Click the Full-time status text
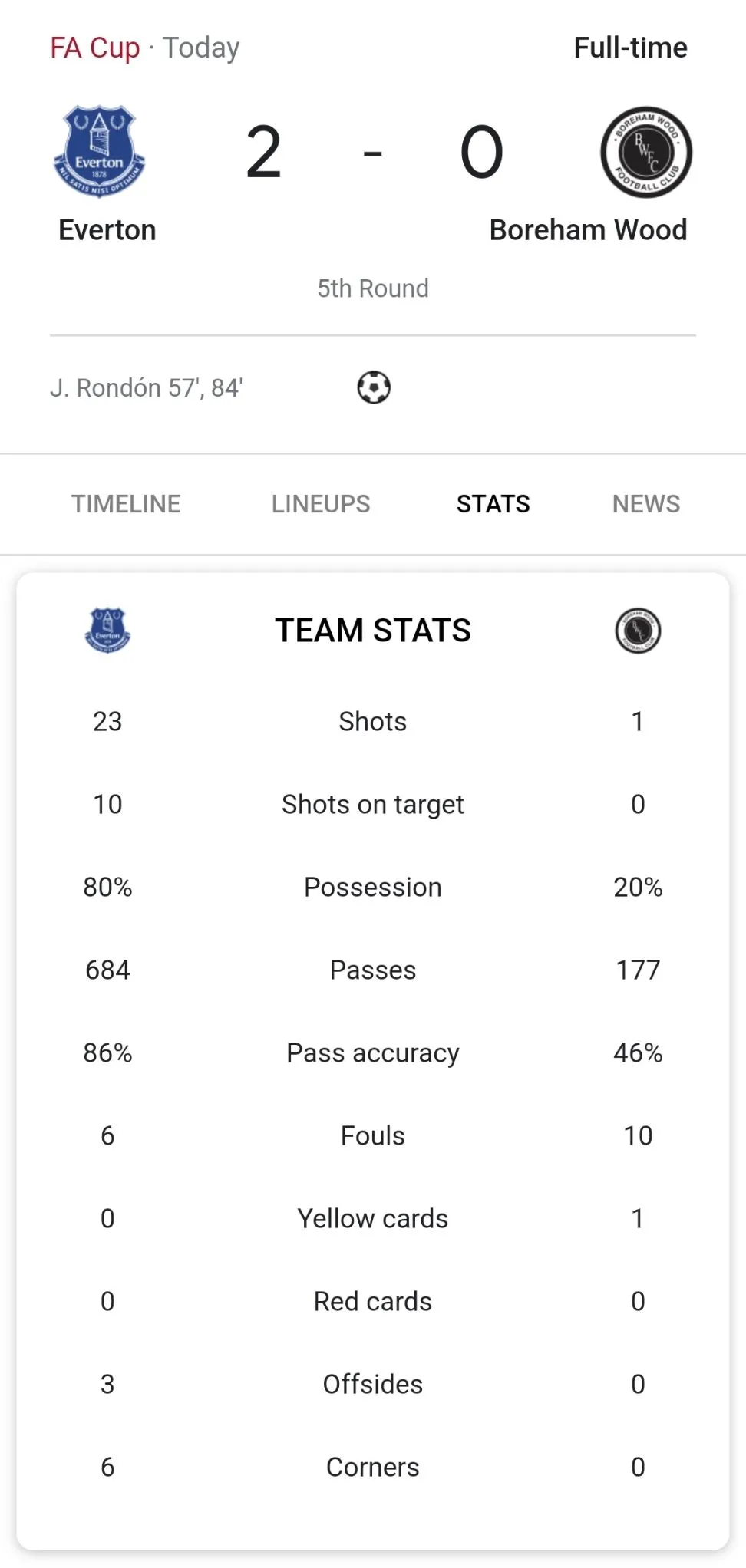 630,48
